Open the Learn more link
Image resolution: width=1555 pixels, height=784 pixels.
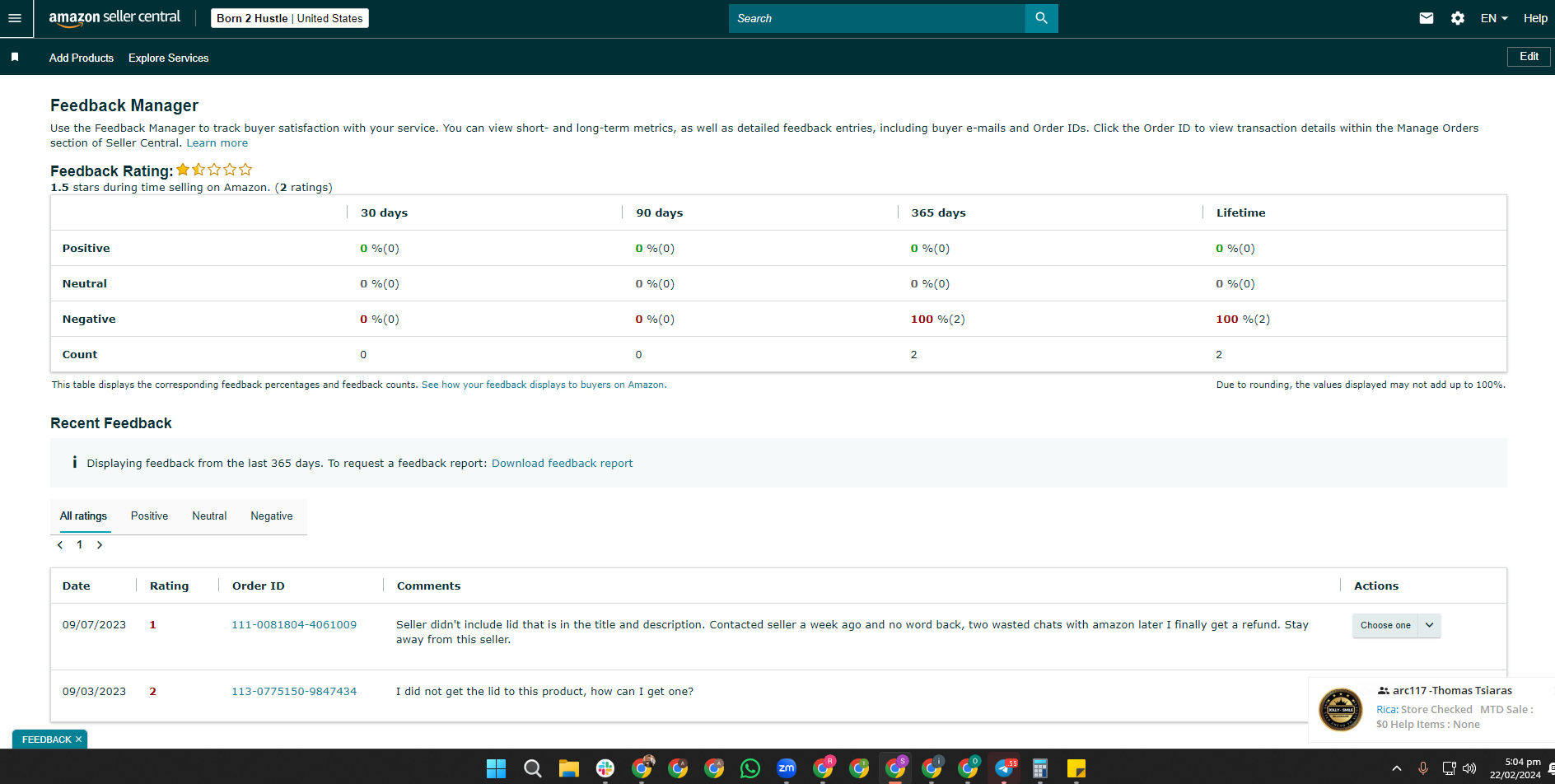click(x=217, y=142)
